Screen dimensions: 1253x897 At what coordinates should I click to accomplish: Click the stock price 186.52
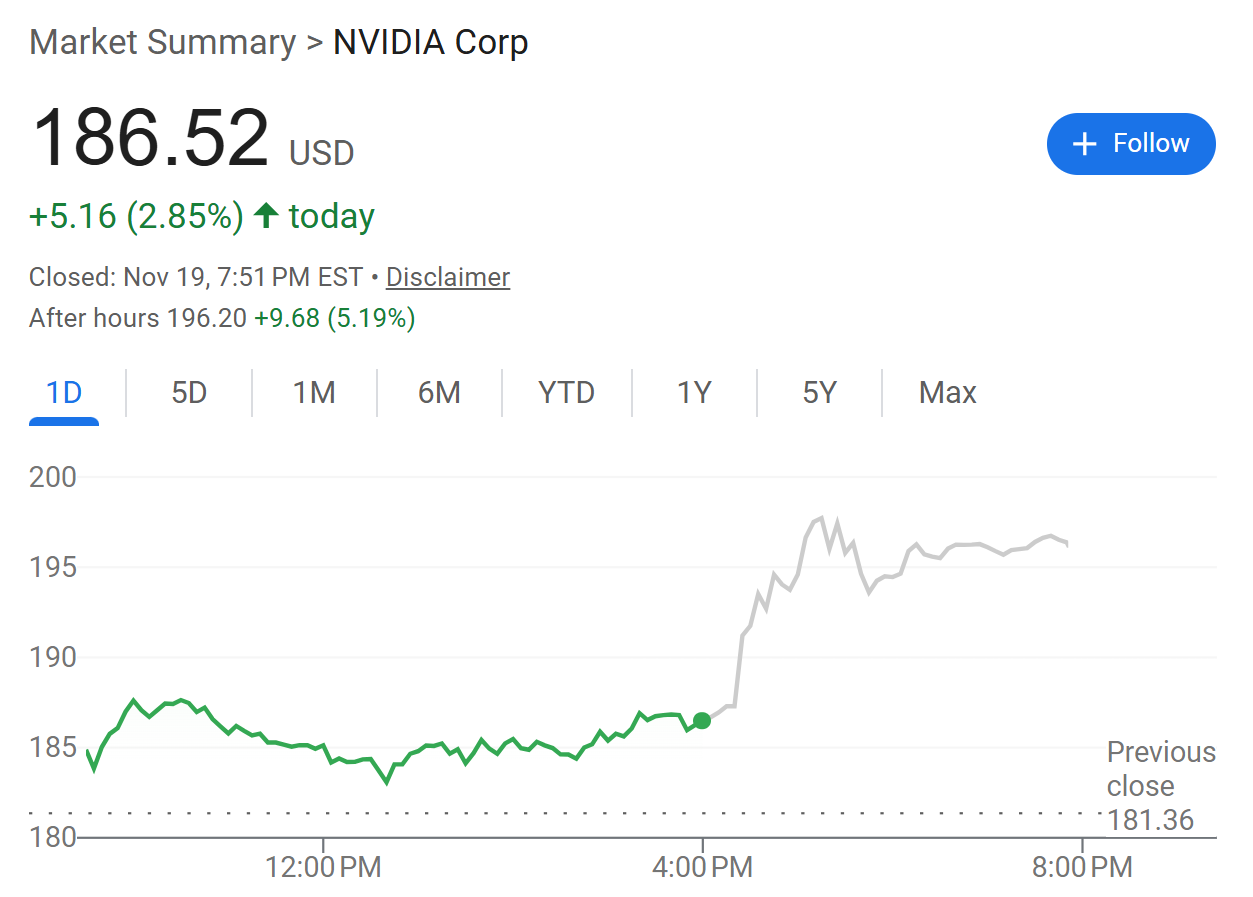point(152,135)
